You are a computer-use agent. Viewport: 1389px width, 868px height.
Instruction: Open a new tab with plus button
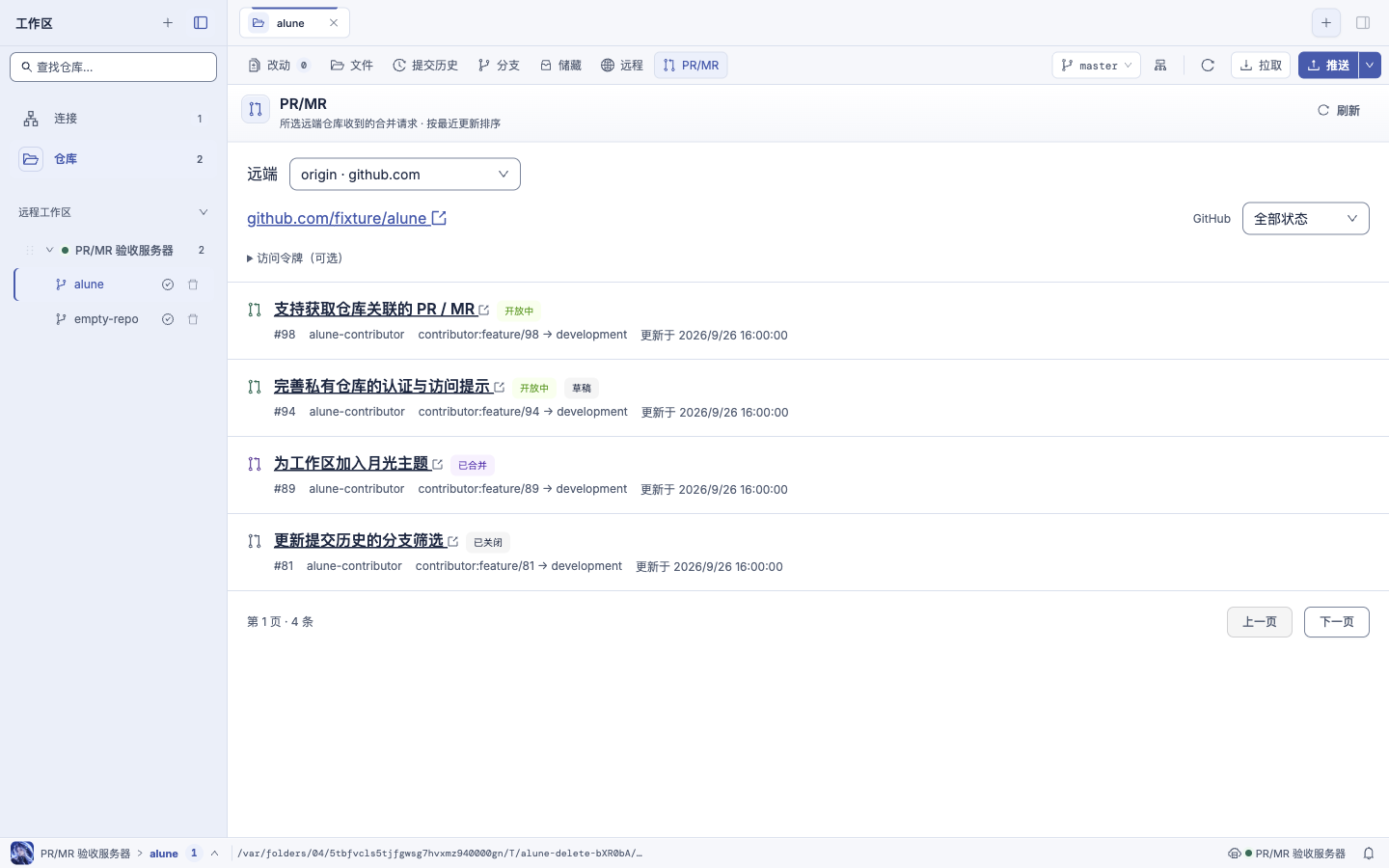[x=1326, y=23]
